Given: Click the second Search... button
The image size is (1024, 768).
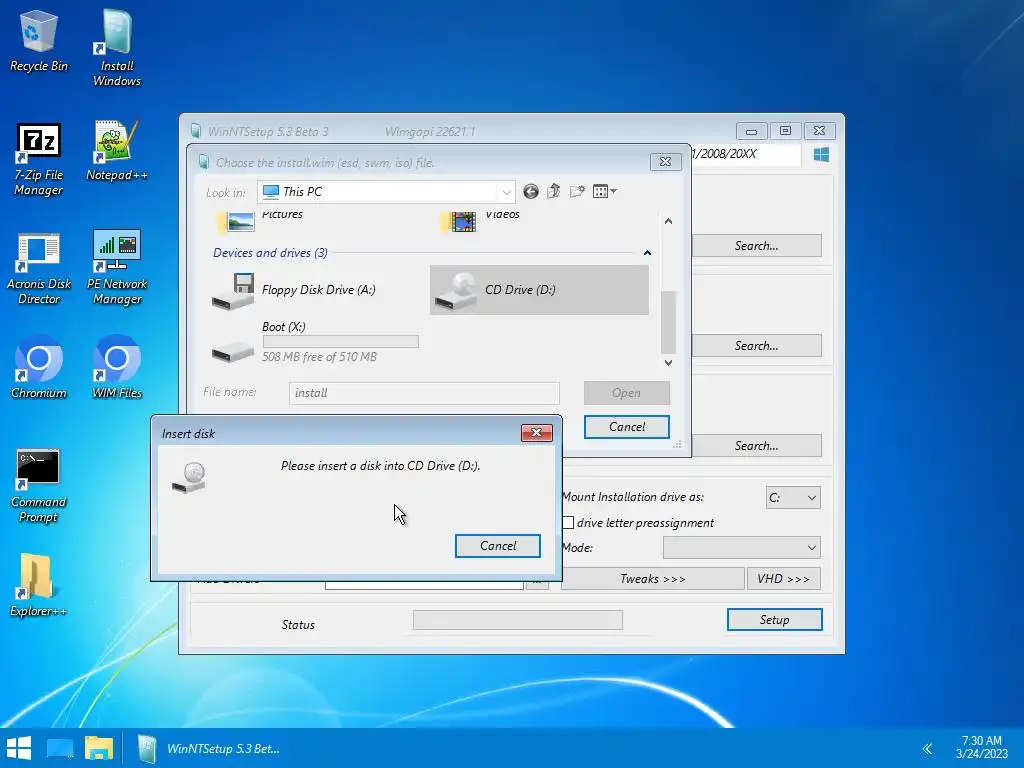Looking at the screenshot, I should point(756,346).
